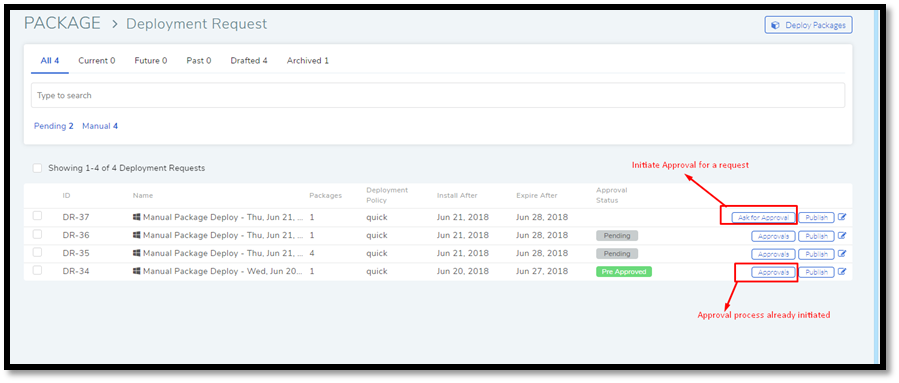The image size is (899, 383).
Task: Click the Name column header
Action: point(143,196)
